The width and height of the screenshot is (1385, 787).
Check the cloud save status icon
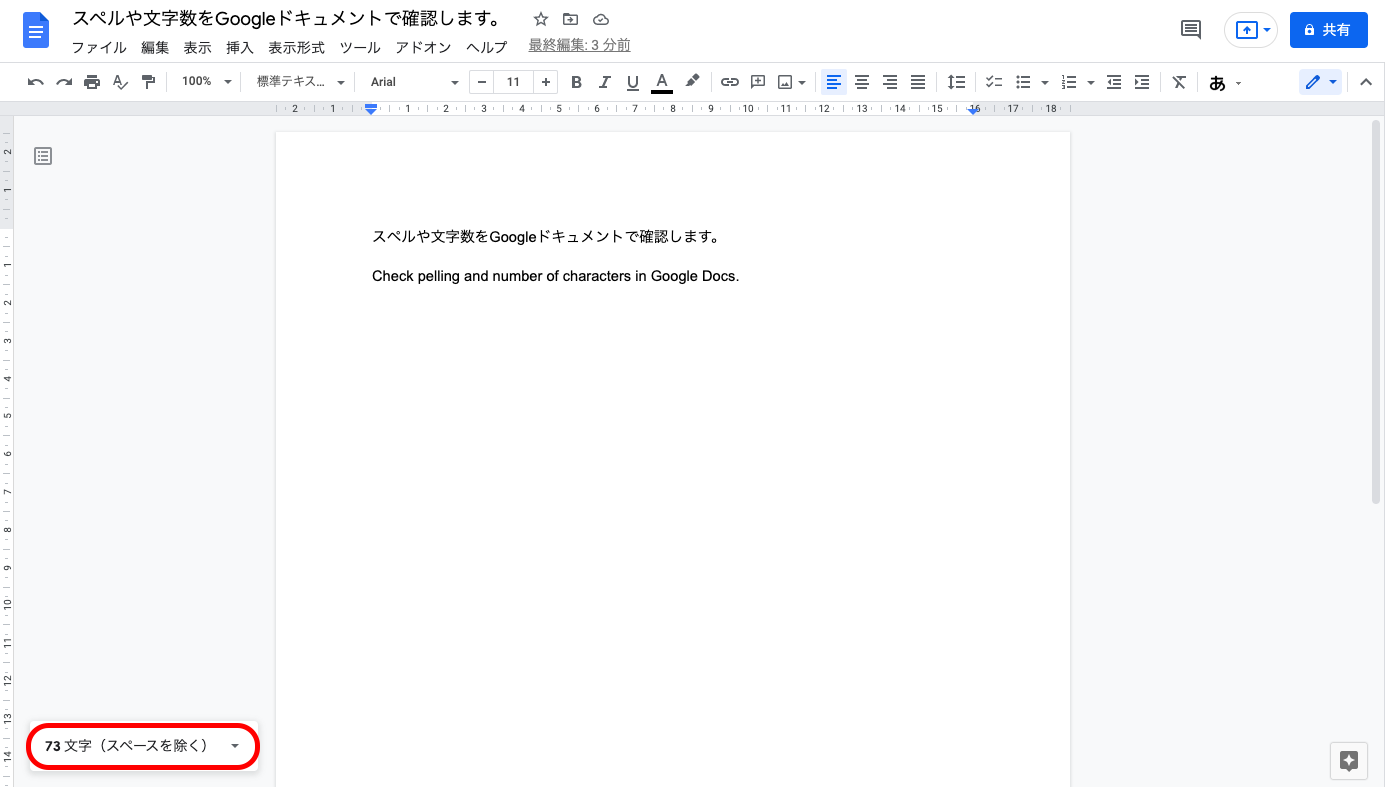point(601,19)
